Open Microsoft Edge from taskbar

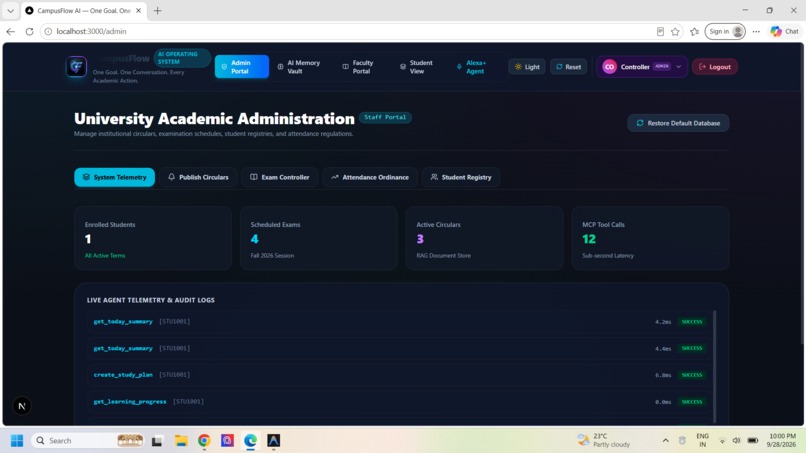point(250,441)
